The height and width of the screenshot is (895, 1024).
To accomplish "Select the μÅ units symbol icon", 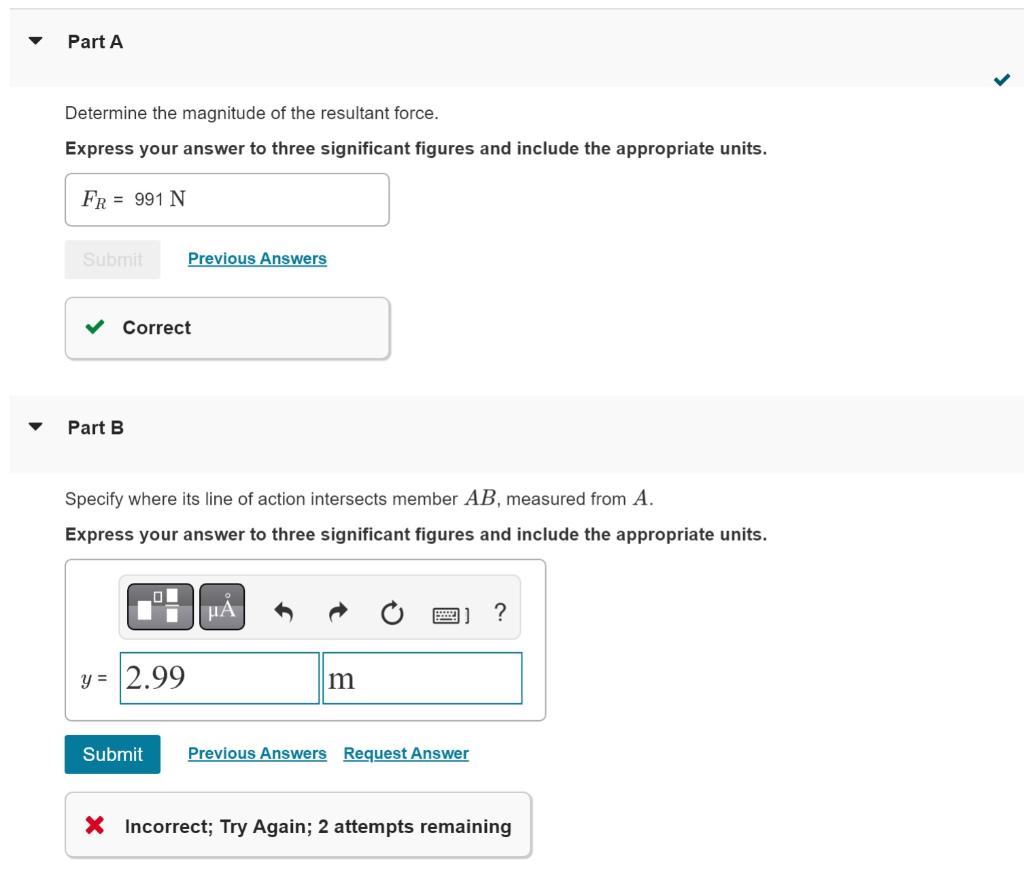I will click(x=219, y=604).
